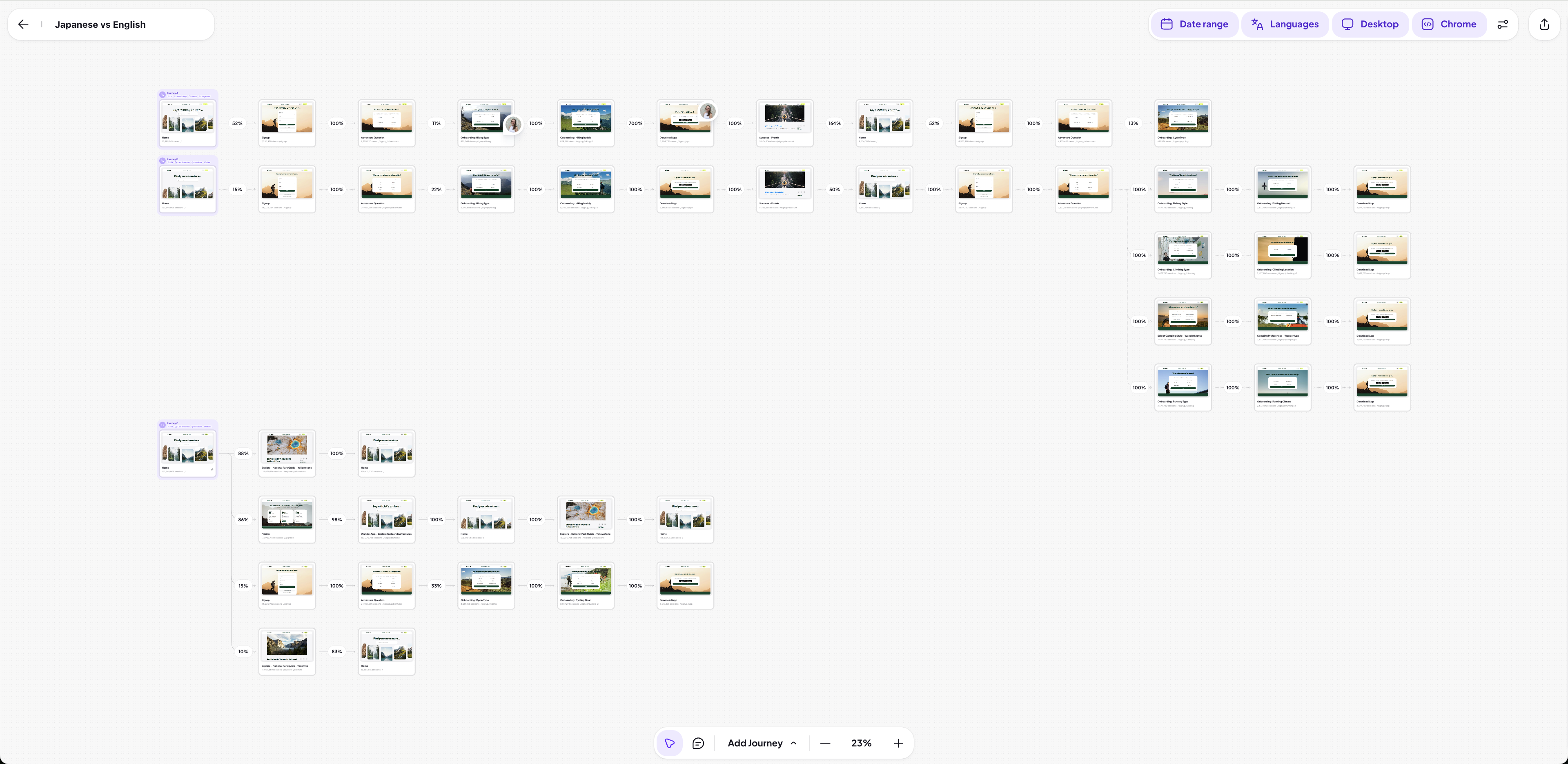Click commenter avatar on Download App card
The image size is (1568, 764).
(x=707, y=111)
